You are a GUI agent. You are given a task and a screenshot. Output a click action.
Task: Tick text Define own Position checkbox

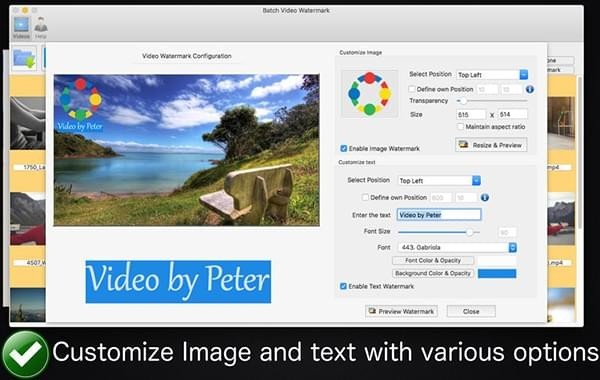click(x=365, y=197)
